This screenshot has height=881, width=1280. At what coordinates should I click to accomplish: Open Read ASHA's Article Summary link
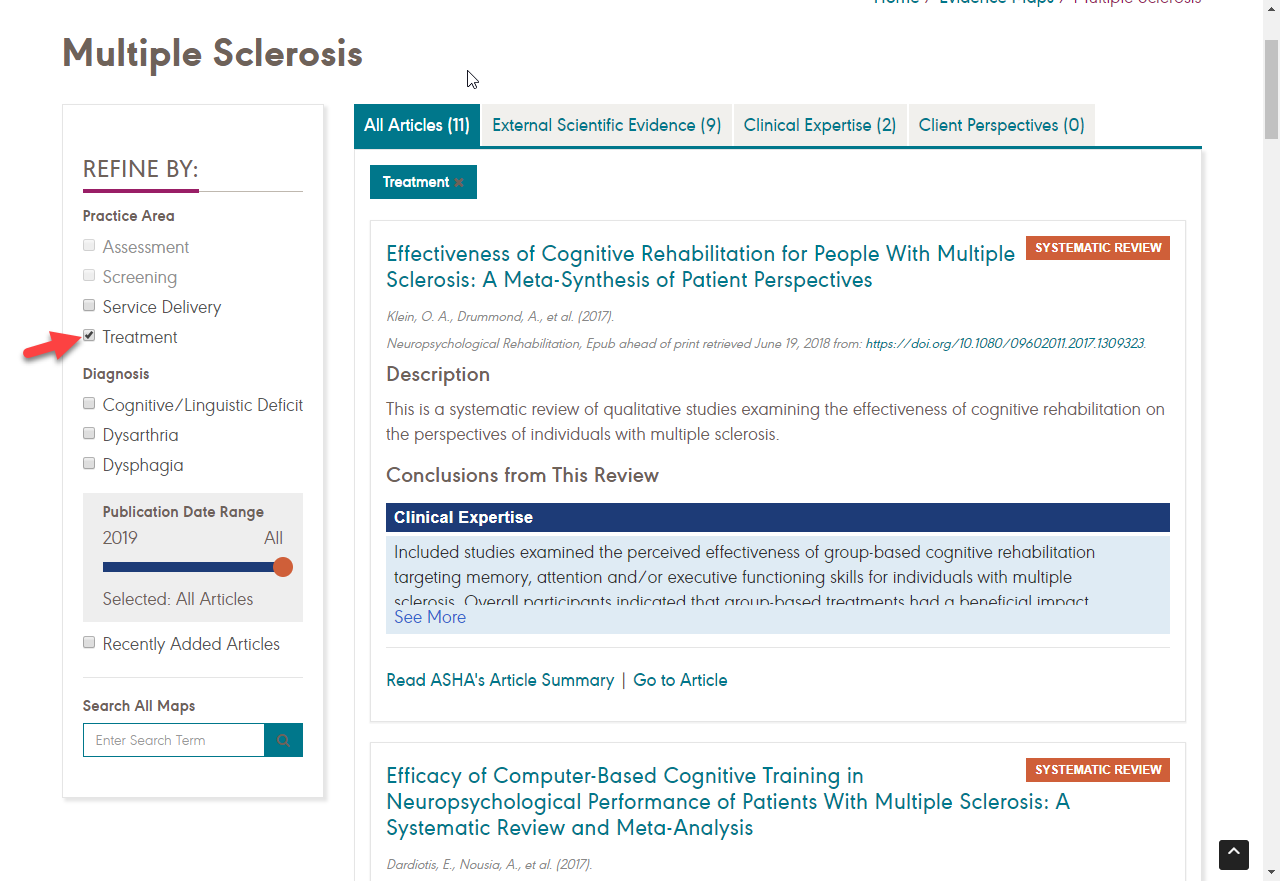coord(500,680)
